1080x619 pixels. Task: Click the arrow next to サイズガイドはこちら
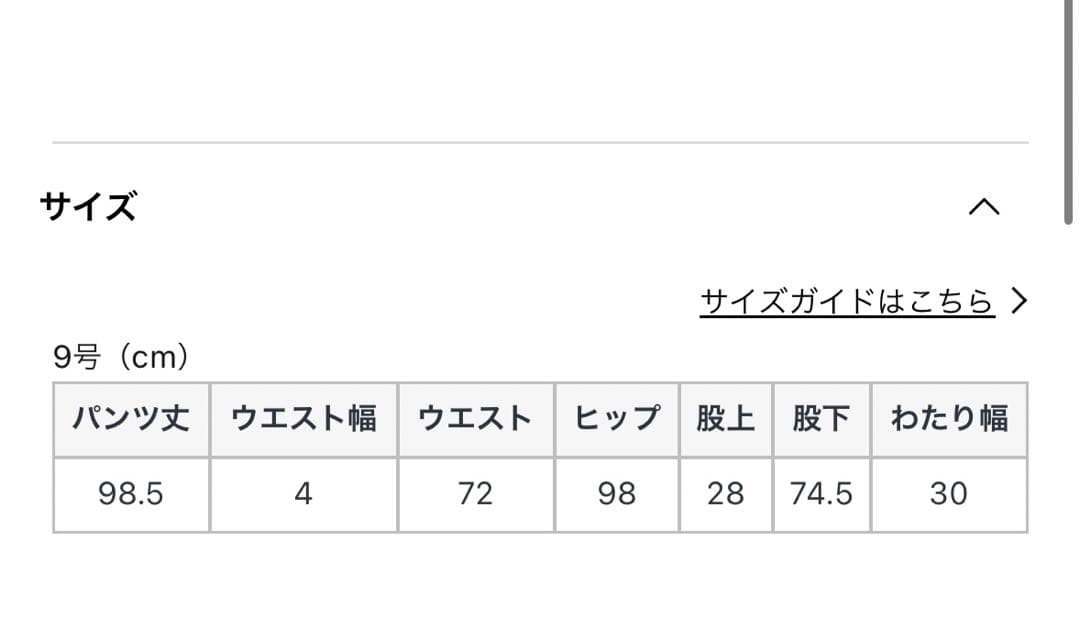[x=1020, y=299]
